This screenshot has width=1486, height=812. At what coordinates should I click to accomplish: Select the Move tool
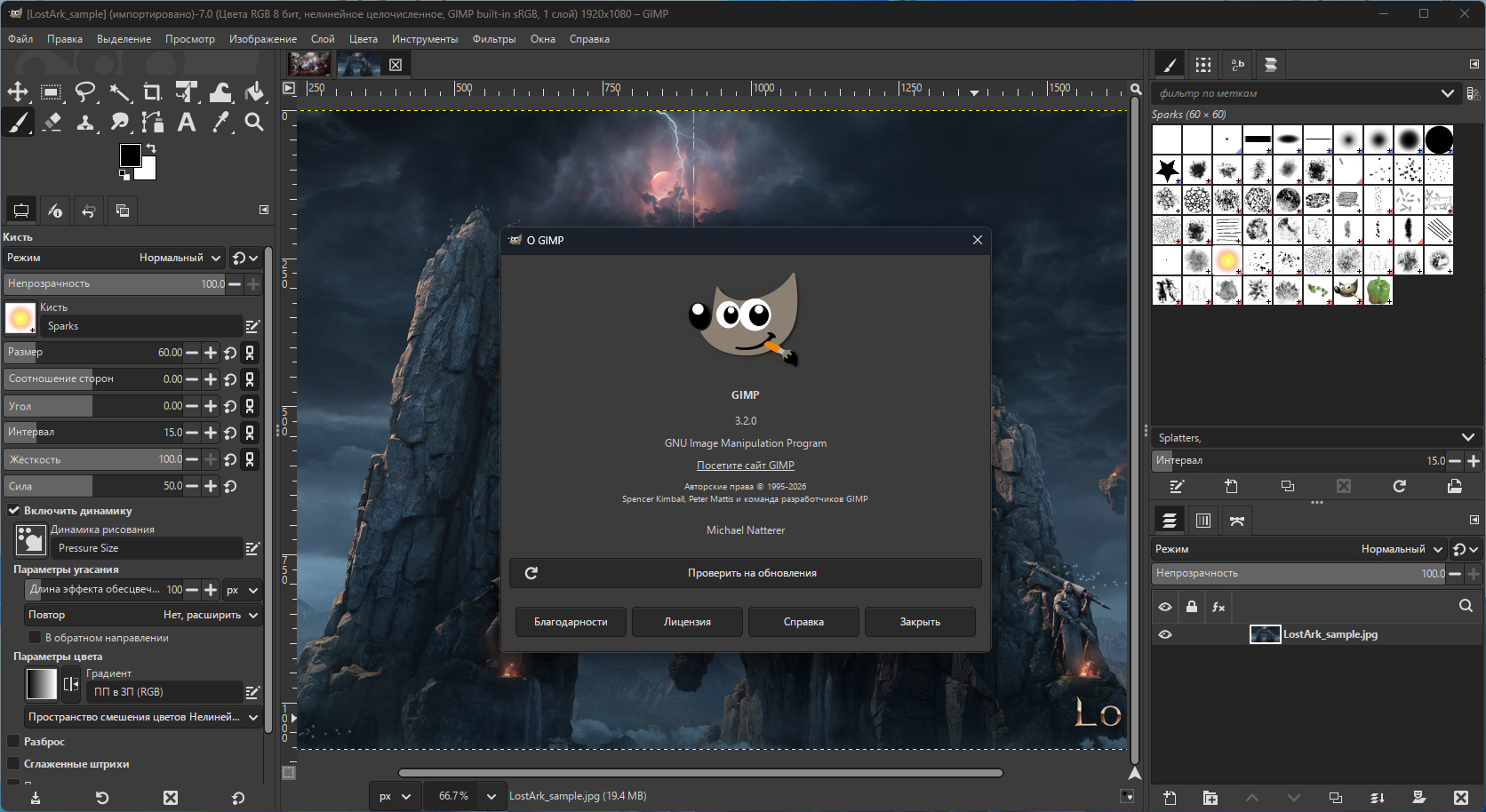coord(18,92)
